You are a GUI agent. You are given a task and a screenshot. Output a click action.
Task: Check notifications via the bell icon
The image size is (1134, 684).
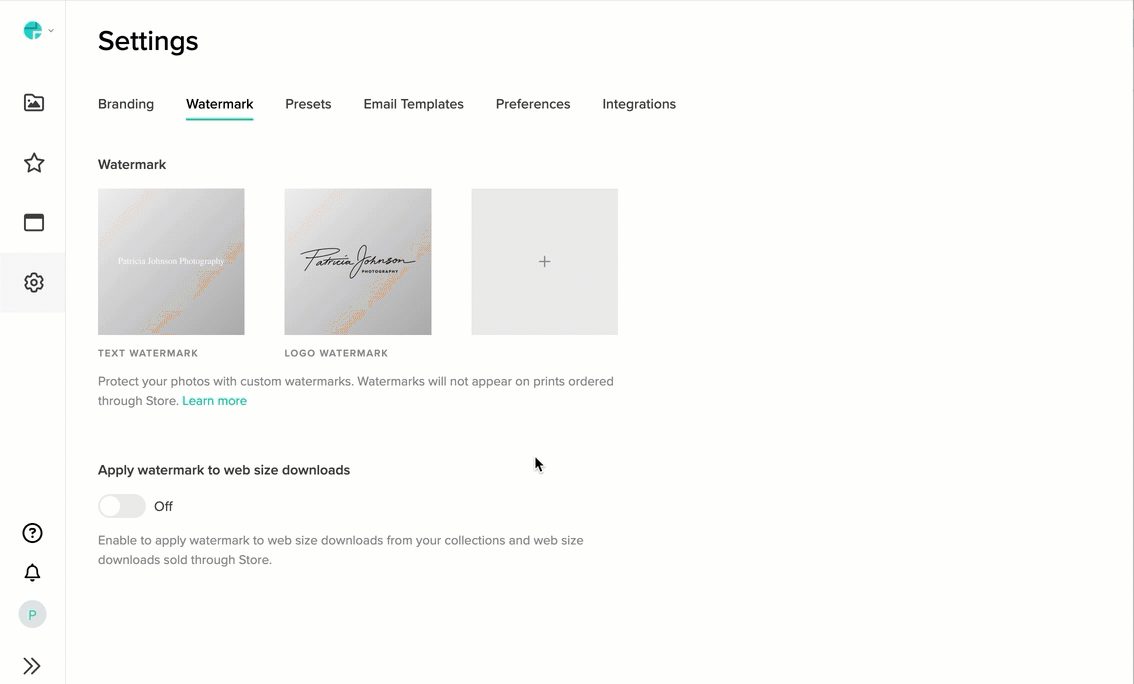point(32,572)
